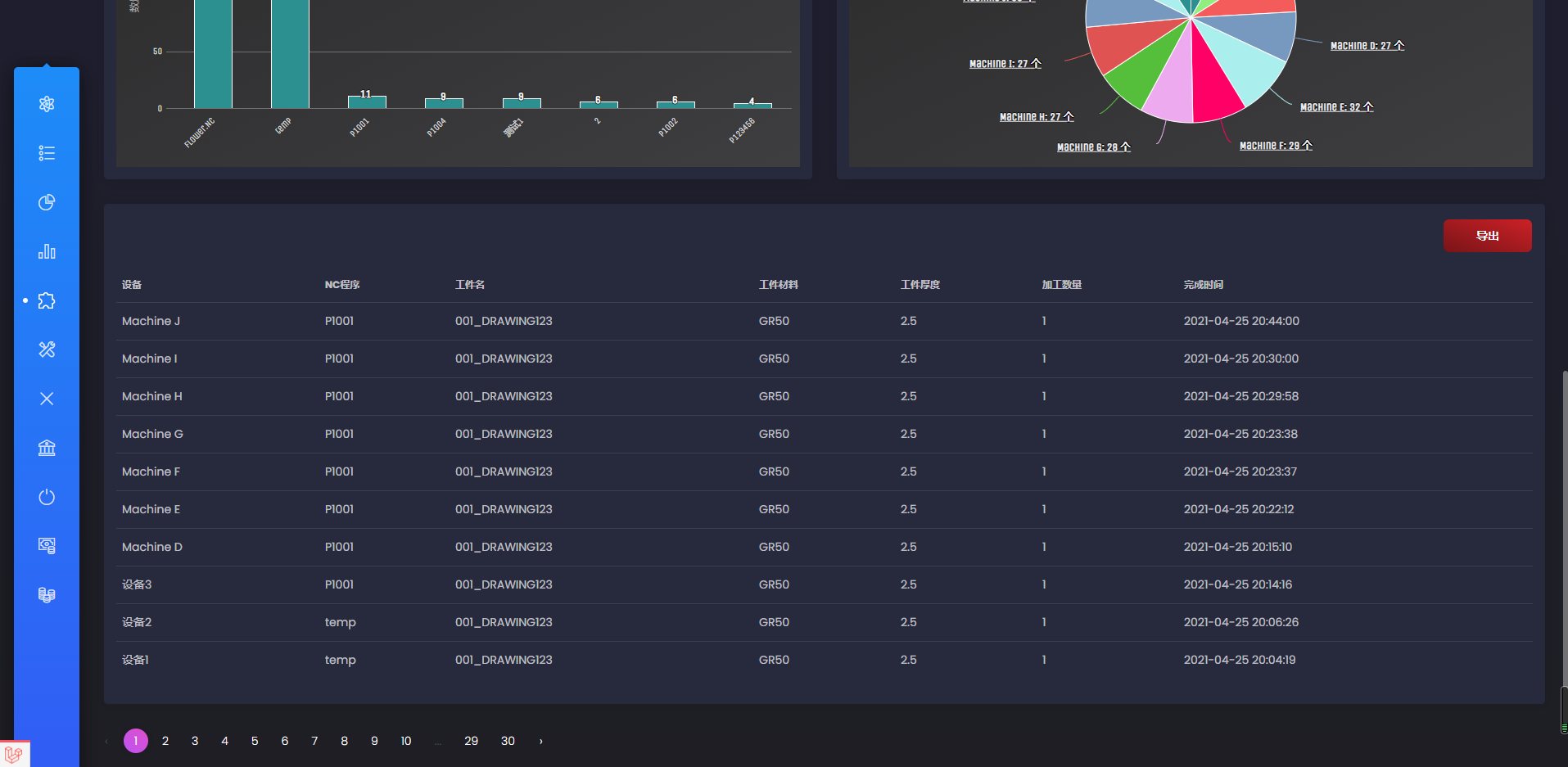Image resolution: width=1568 pixels, height=767 pixels.
Task: Click the next page arrow
Action: pyautogui.click(x=540, y=741)
